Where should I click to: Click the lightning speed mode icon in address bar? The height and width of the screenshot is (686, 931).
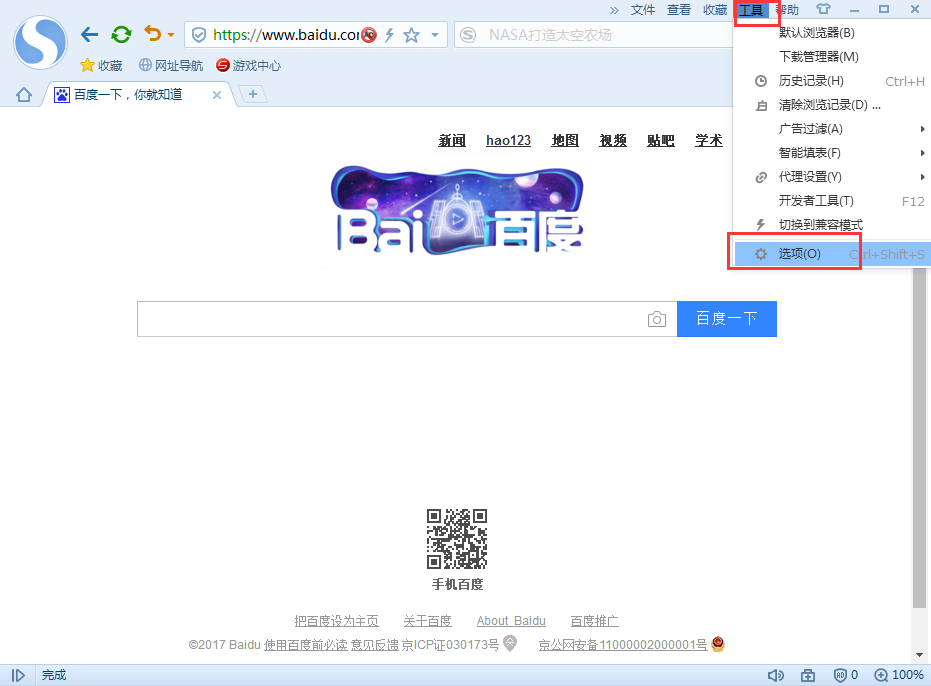(390, 35)
